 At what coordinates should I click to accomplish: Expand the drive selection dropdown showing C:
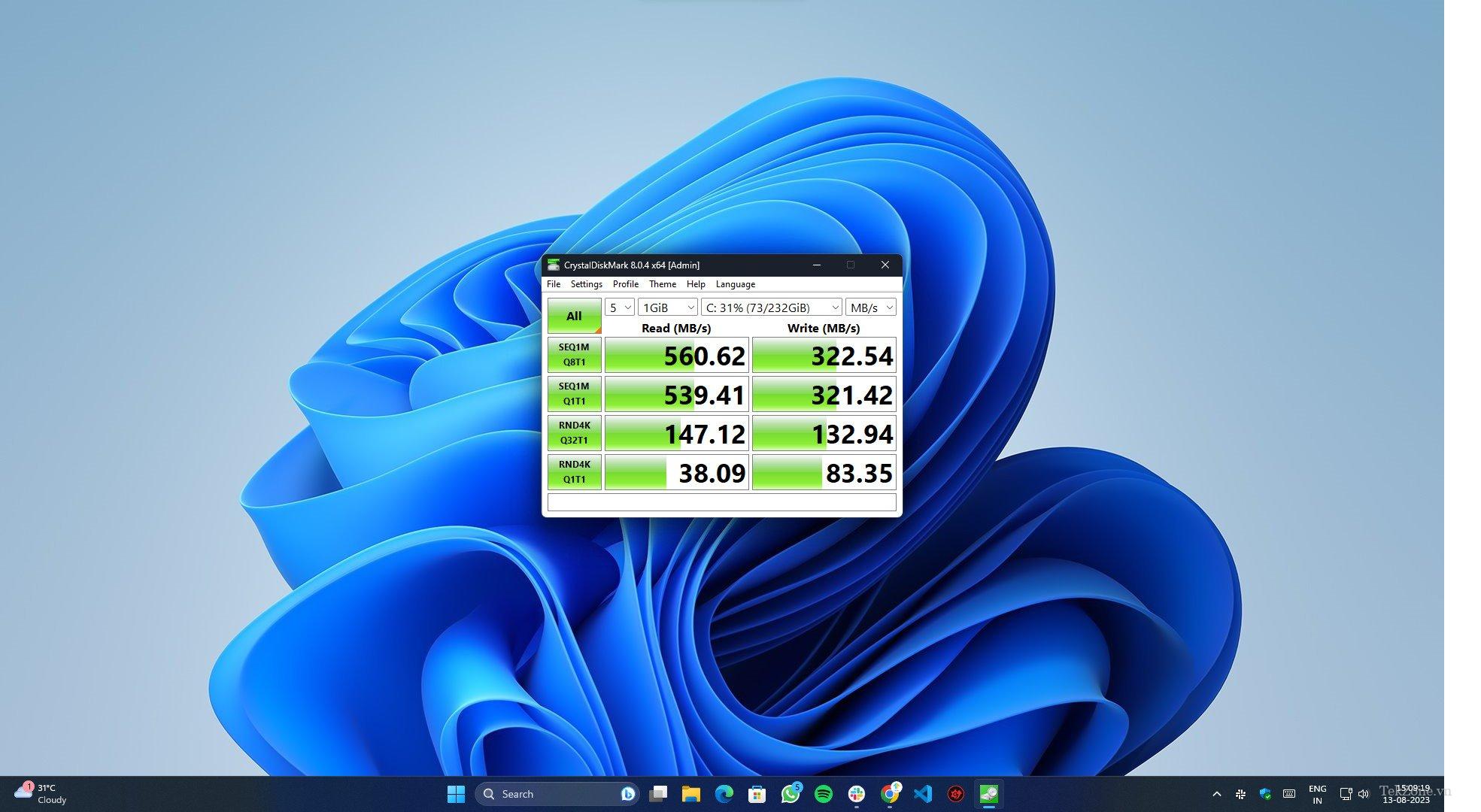(836, 307)
